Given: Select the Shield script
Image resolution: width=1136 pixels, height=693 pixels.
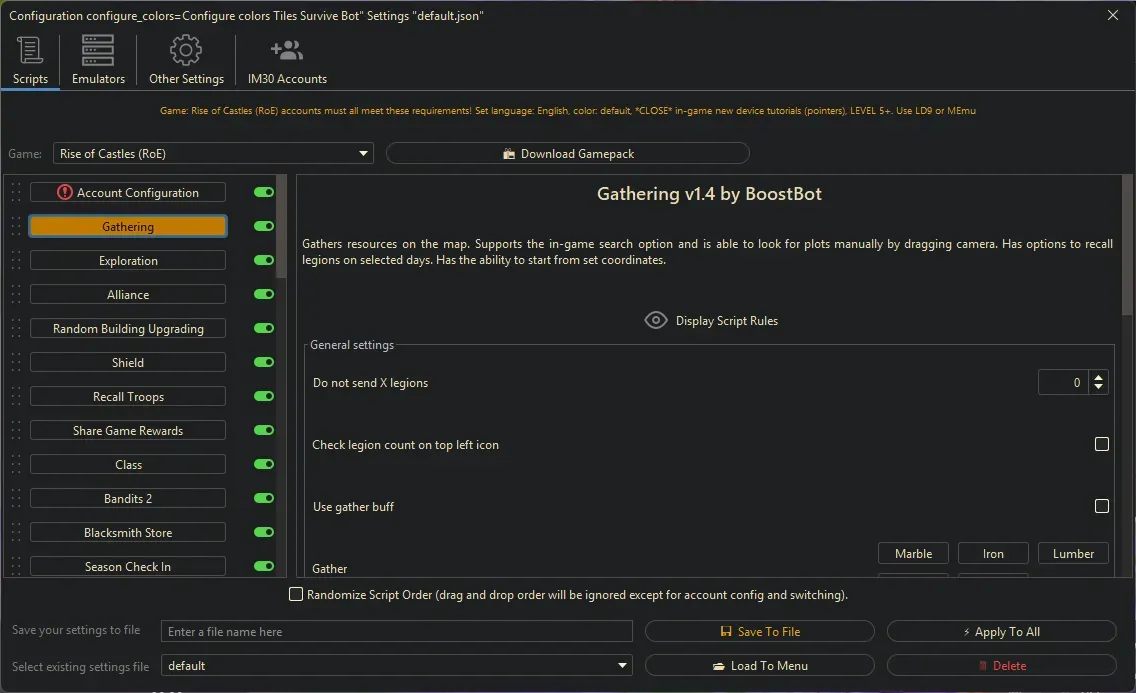Looking at the screenshot, I should click(x=128, y=363).
